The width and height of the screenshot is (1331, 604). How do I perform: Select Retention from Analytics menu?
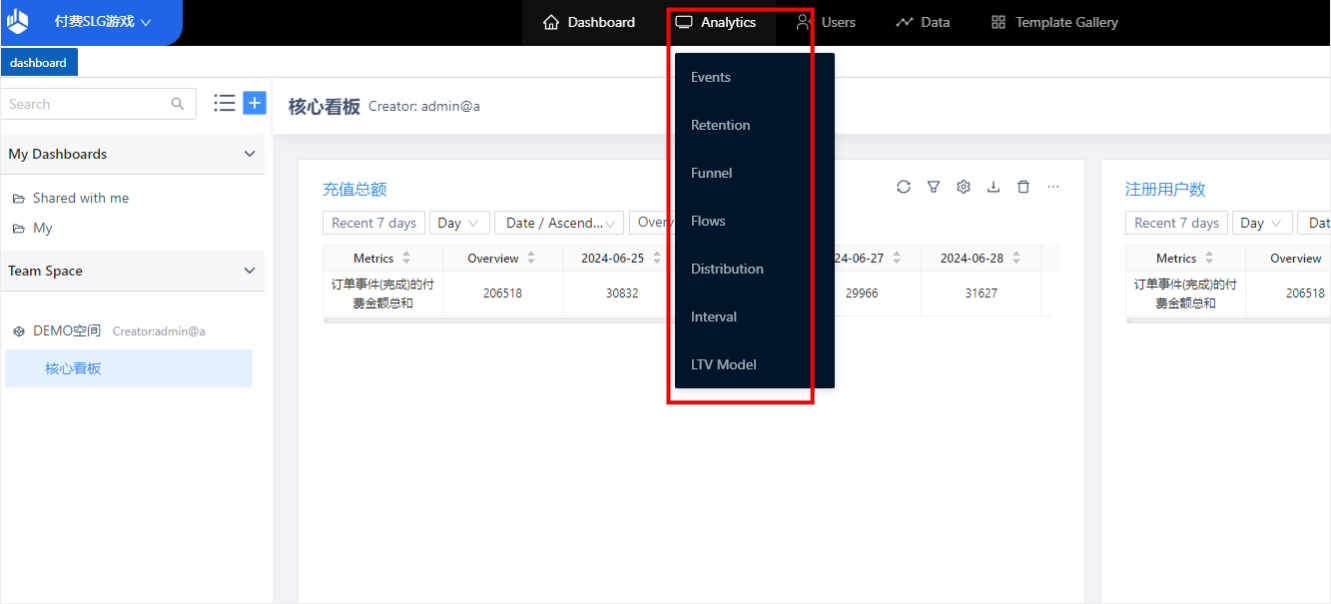click(x=720, y=125)
